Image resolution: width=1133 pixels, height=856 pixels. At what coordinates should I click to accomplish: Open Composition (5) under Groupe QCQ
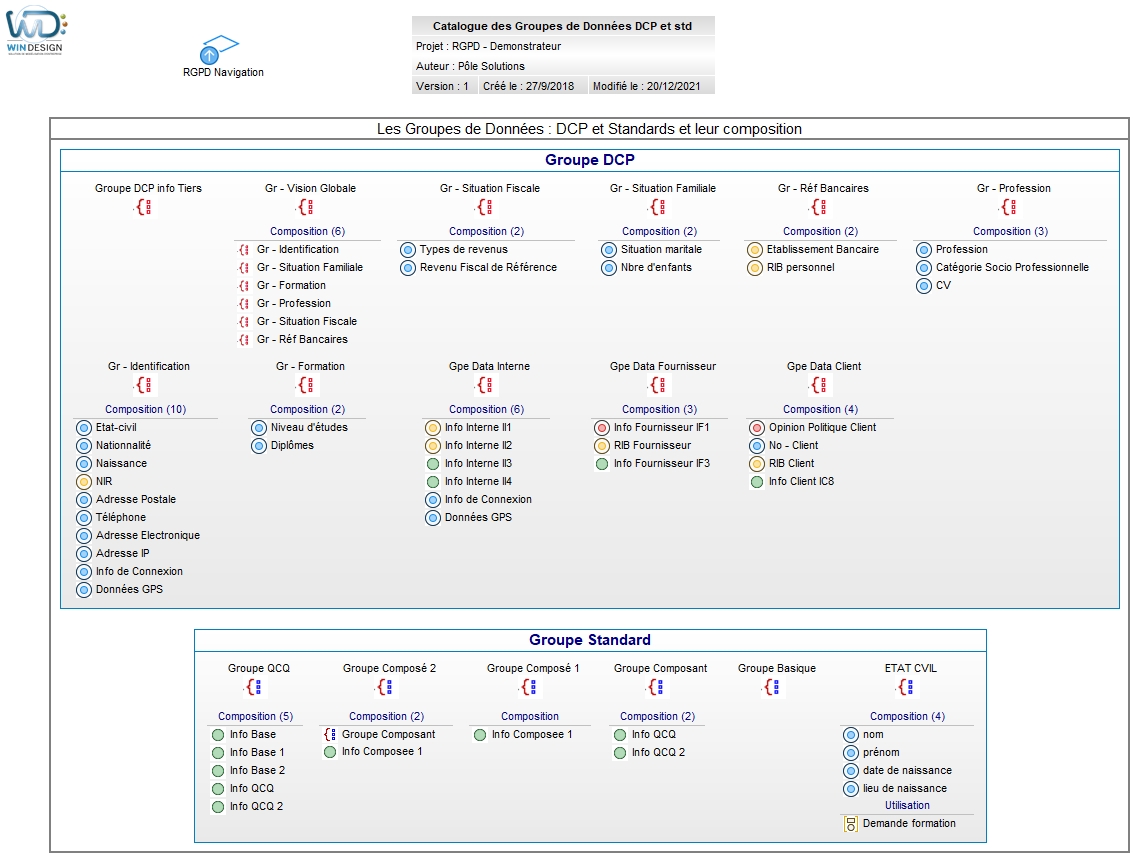(256, 716)
